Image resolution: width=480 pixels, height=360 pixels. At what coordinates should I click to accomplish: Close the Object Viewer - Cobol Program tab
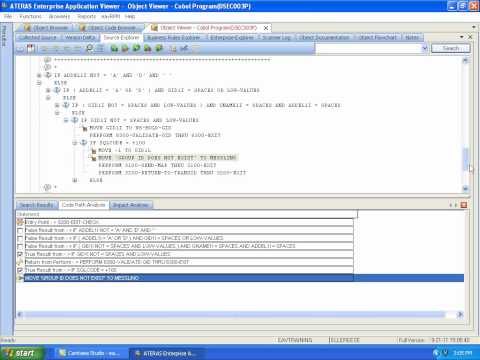click(x=266, y=28)
